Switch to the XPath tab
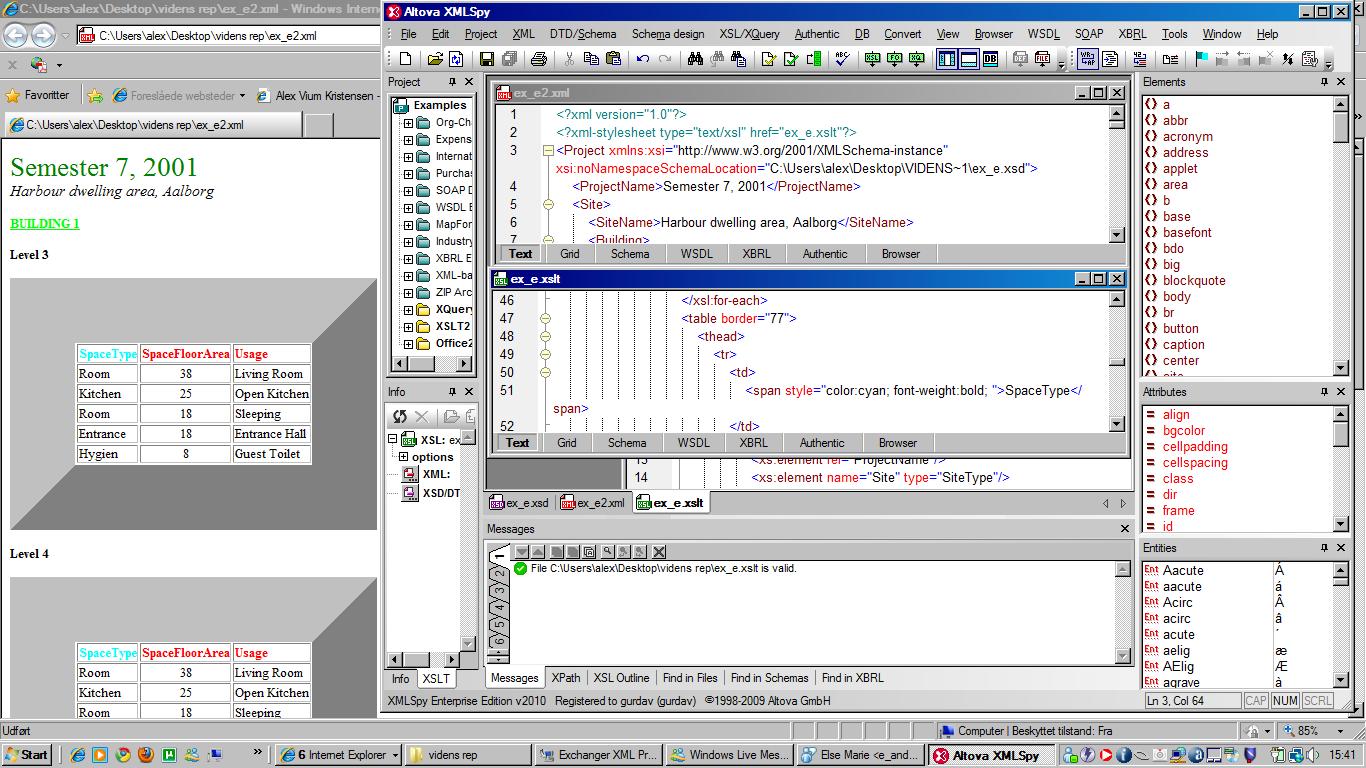The width and height of the screenshot is (1366, 768). click(565, 678)
